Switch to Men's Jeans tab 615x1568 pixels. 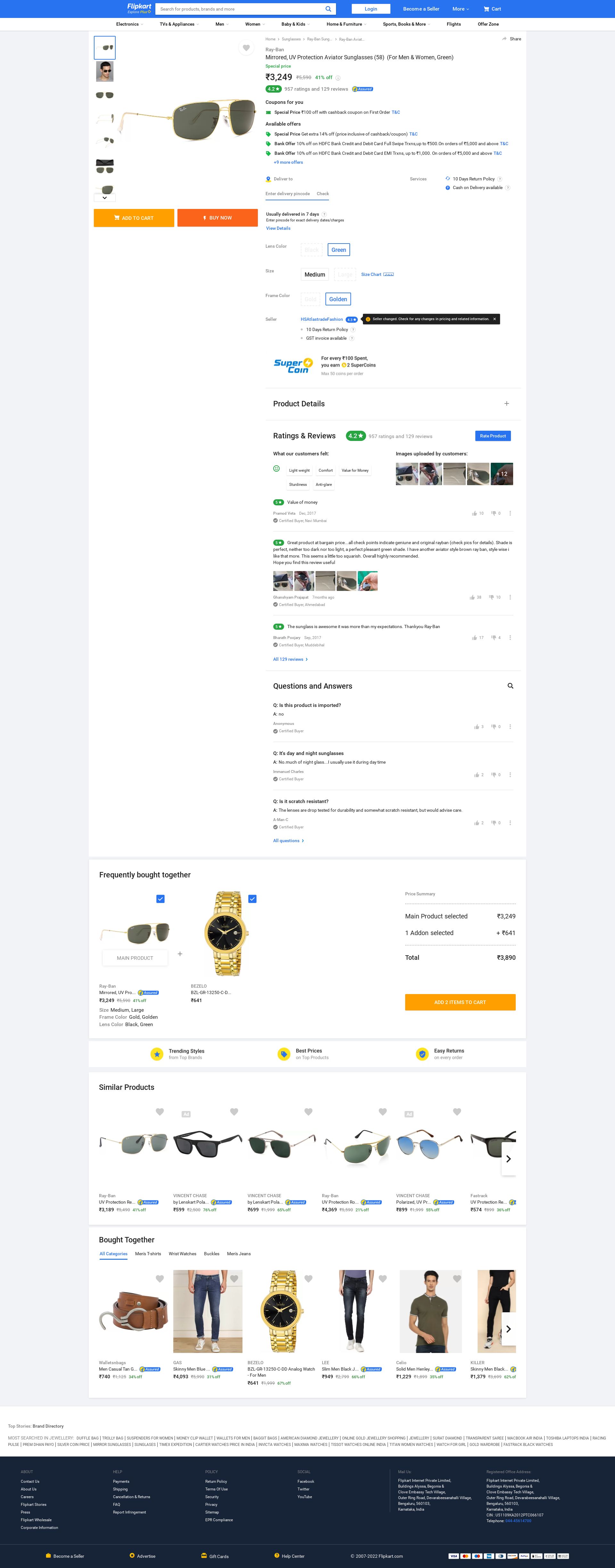click(x=239, y=1254)
